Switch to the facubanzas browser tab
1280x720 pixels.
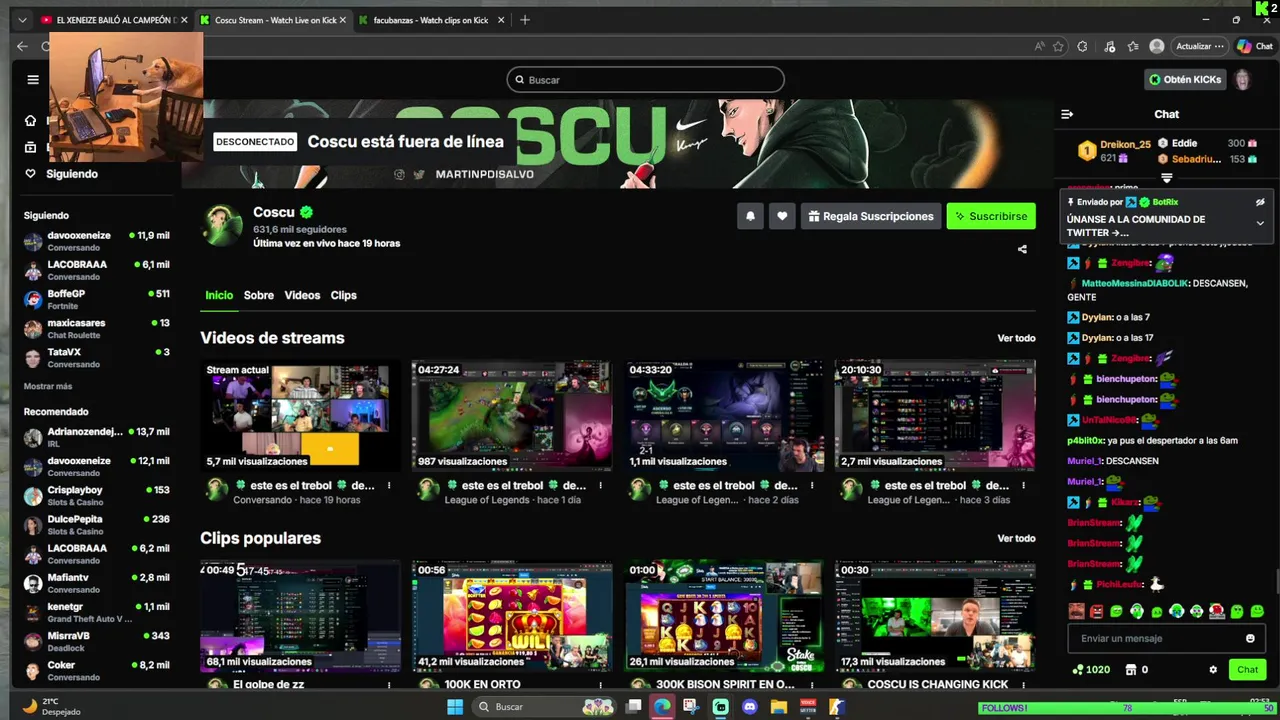click(x=431, y=20)
